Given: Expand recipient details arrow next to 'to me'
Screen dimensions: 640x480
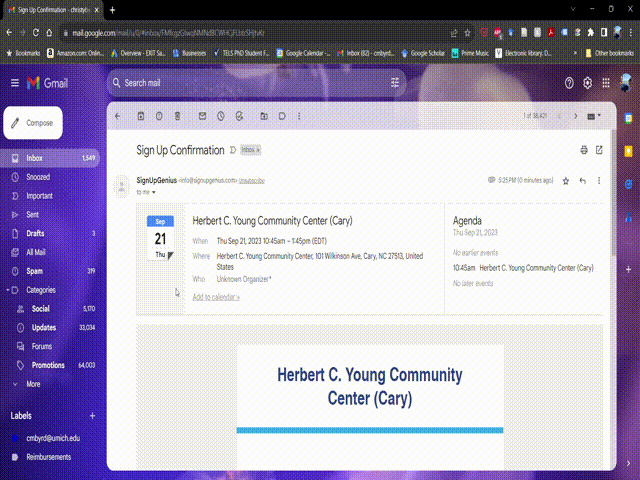Looking at the screenshot, I should [x=154, y=191].
